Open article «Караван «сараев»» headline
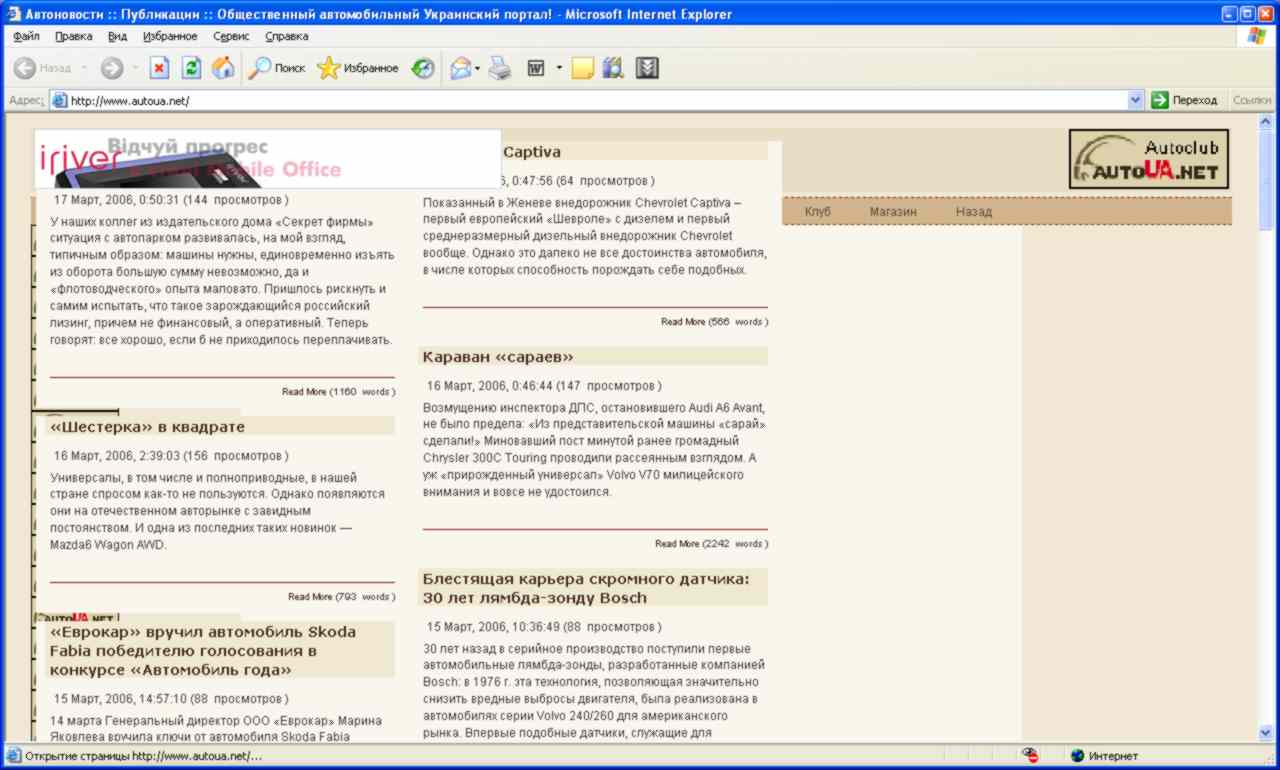Image resolution: width=1280 pixels, height=770 pixels. point(497,357)
